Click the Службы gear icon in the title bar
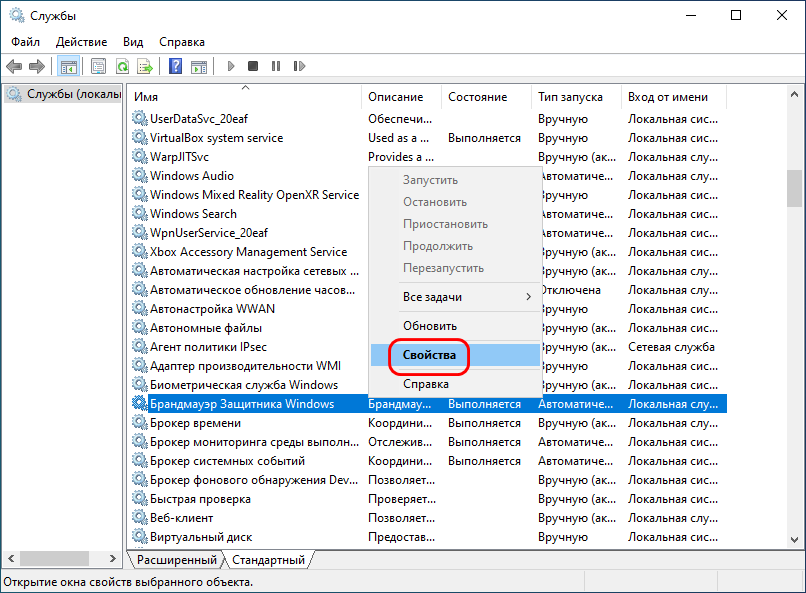806x593 pixels. (17, 15)
